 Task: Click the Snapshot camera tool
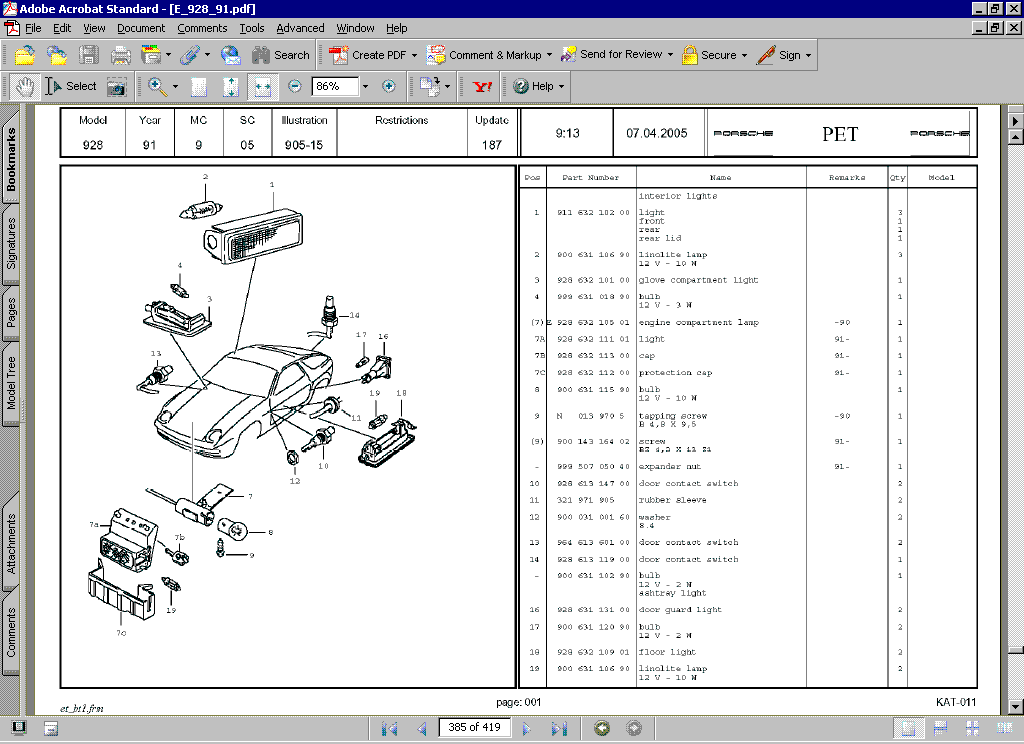pos(117,86)
